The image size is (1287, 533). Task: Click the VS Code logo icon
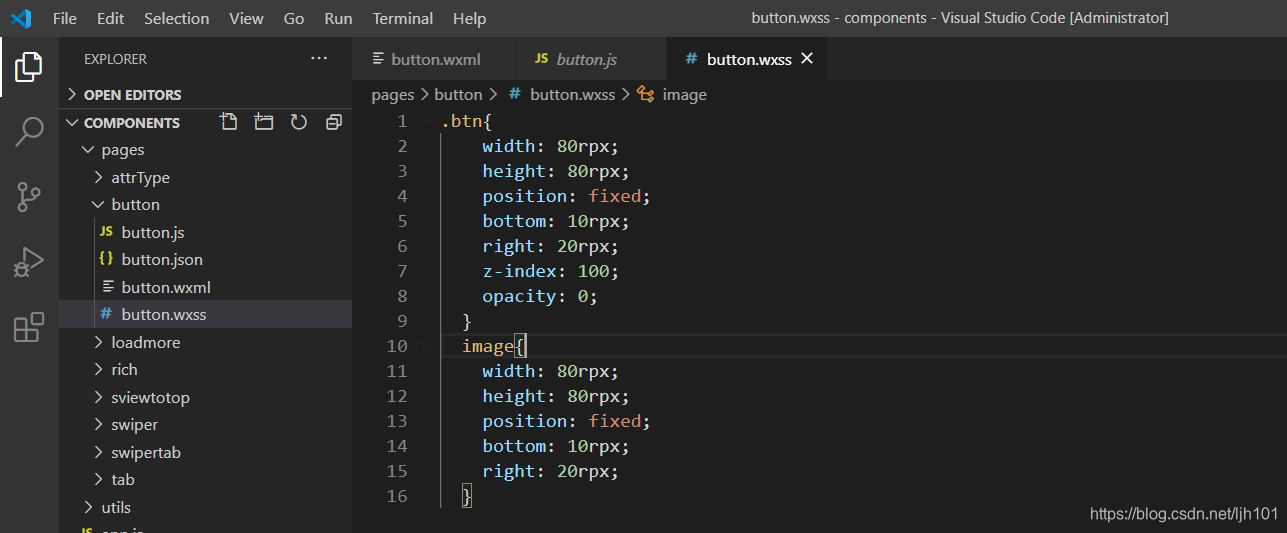click(x=21, y=18)
